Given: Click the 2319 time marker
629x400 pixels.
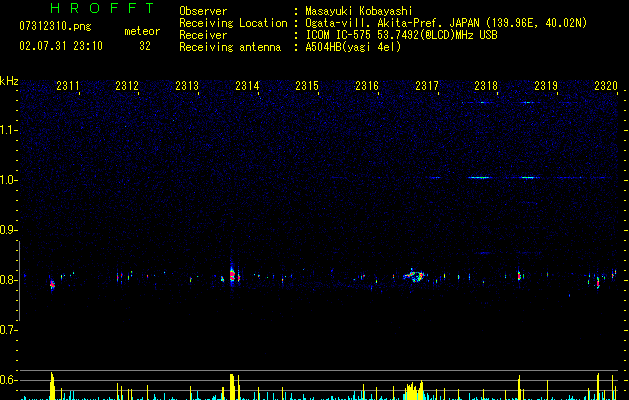Looking at the screenshot, I should [x=546, y=85].
